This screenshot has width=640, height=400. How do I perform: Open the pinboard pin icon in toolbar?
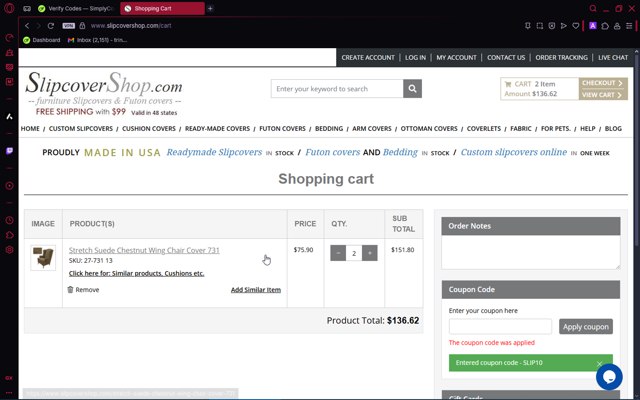click(x=527, y=26)
